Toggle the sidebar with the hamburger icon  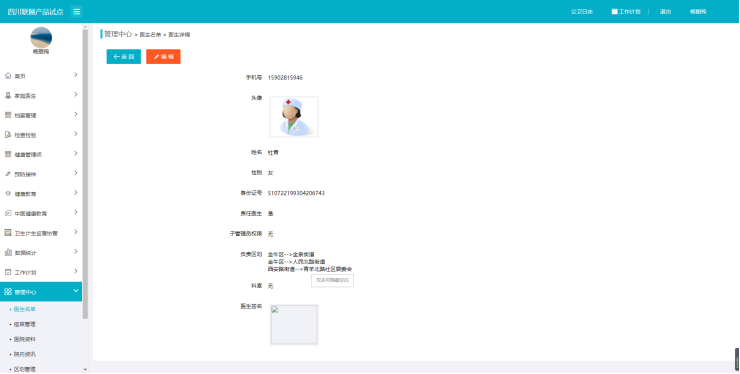click(76, 11)
